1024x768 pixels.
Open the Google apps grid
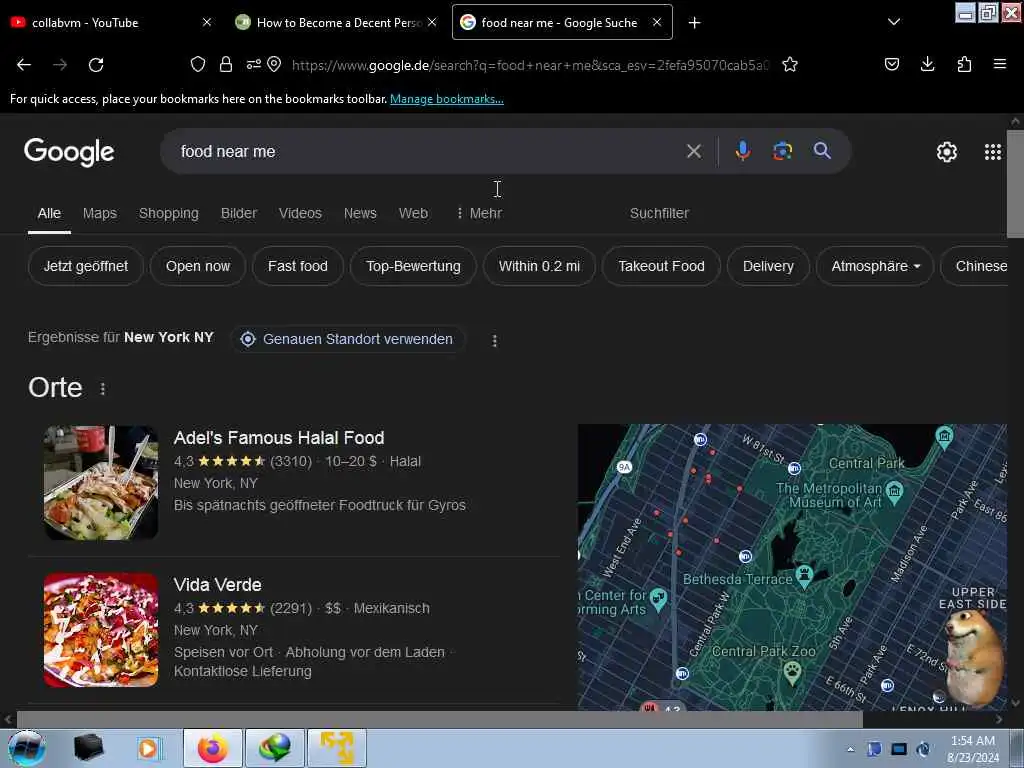(x=993, y=152)
